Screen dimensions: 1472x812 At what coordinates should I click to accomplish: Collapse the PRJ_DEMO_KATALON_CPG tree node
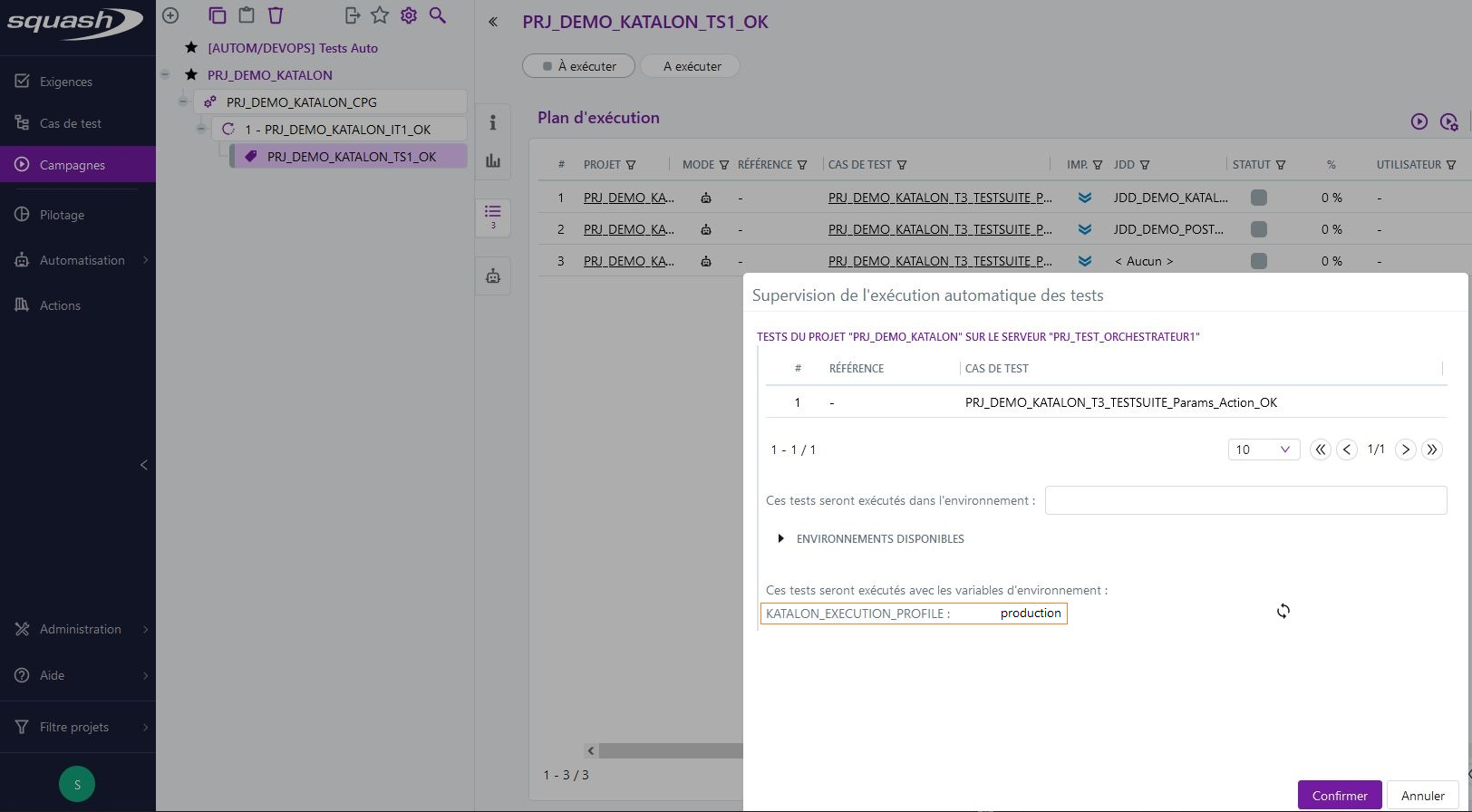pyautogui.click(x=183, y=102)
